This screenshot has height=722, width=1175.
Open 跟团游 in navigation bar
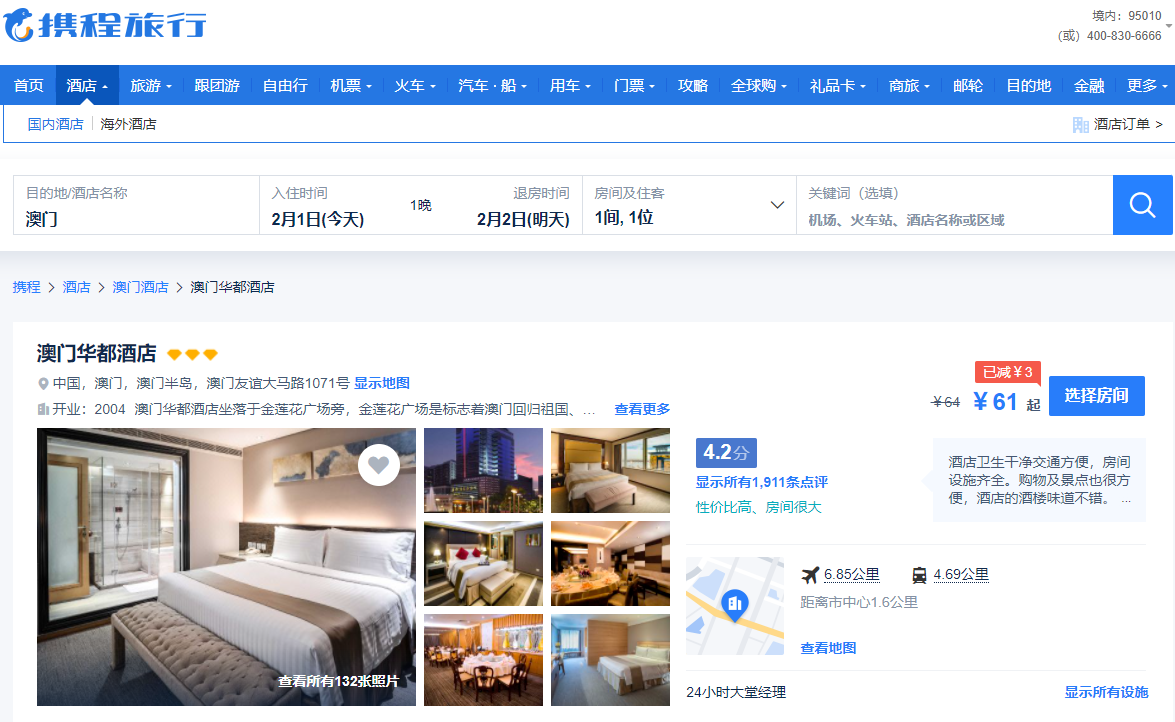pyautogui.click(x=217, y=85)
